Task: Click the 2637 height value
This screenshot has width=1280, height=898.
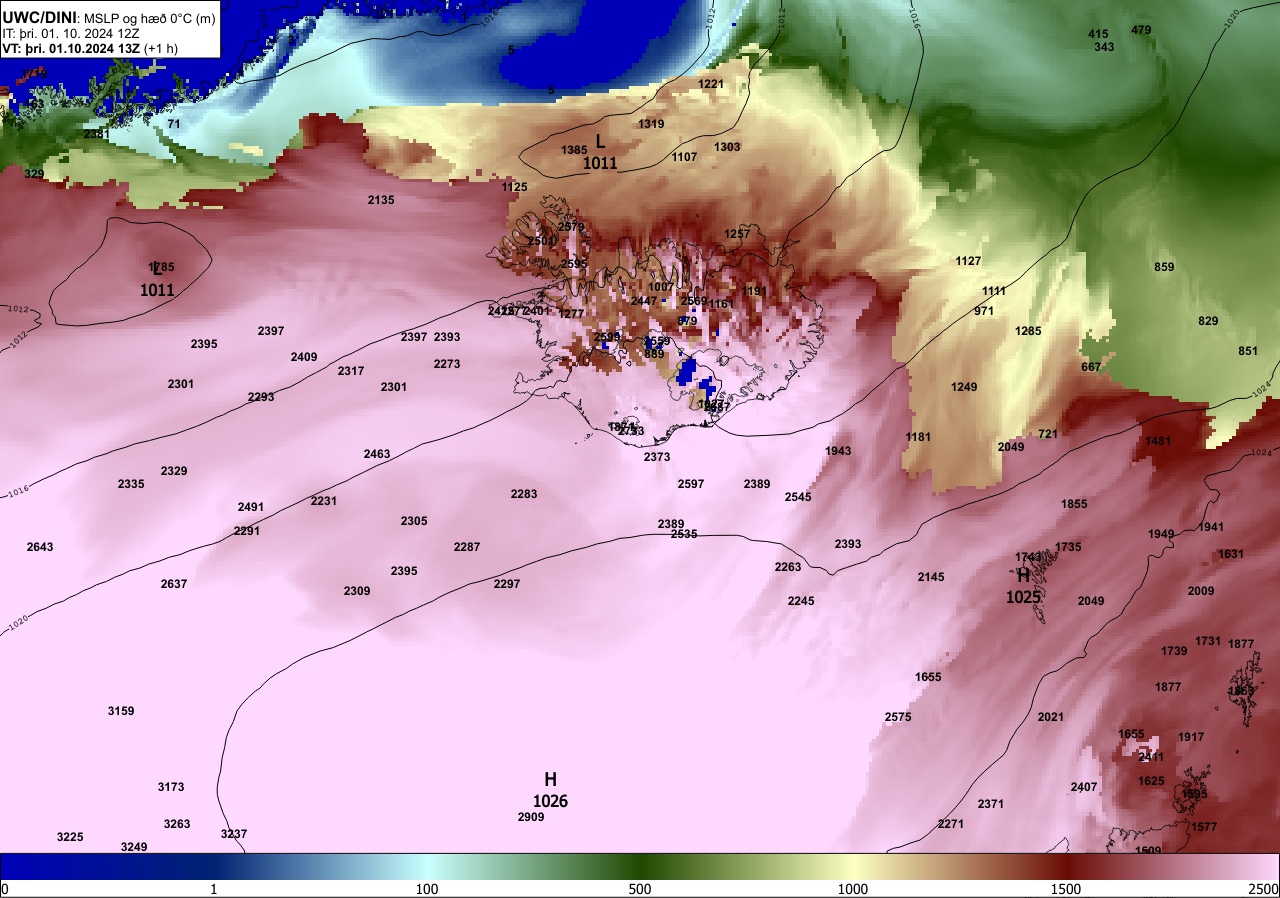Action: point(174,584)
